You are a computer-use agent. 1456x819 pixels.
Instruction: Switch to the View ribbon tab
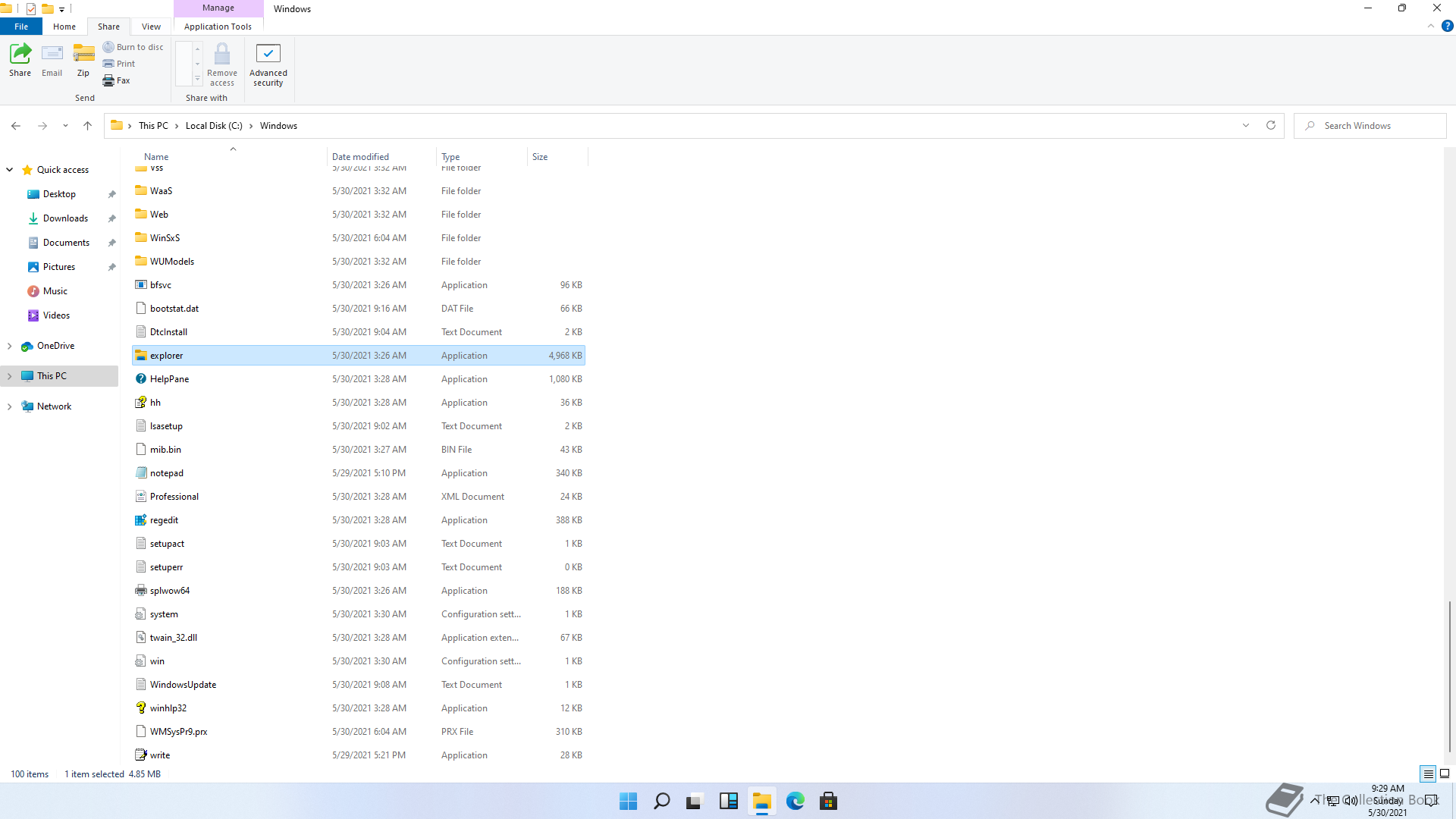click(x=151, y=27)
